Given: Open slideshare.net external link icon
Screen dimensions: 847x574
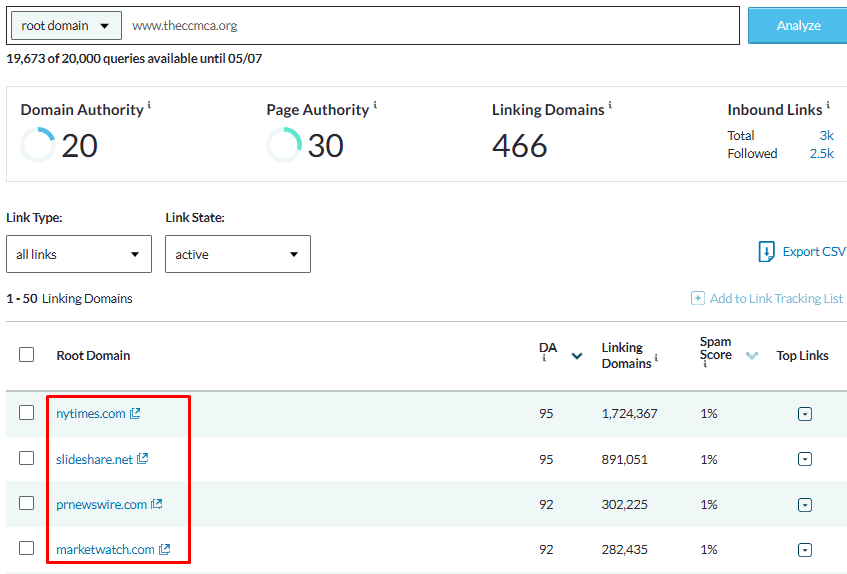Looking at the screenshot, I should click(142, 459).
